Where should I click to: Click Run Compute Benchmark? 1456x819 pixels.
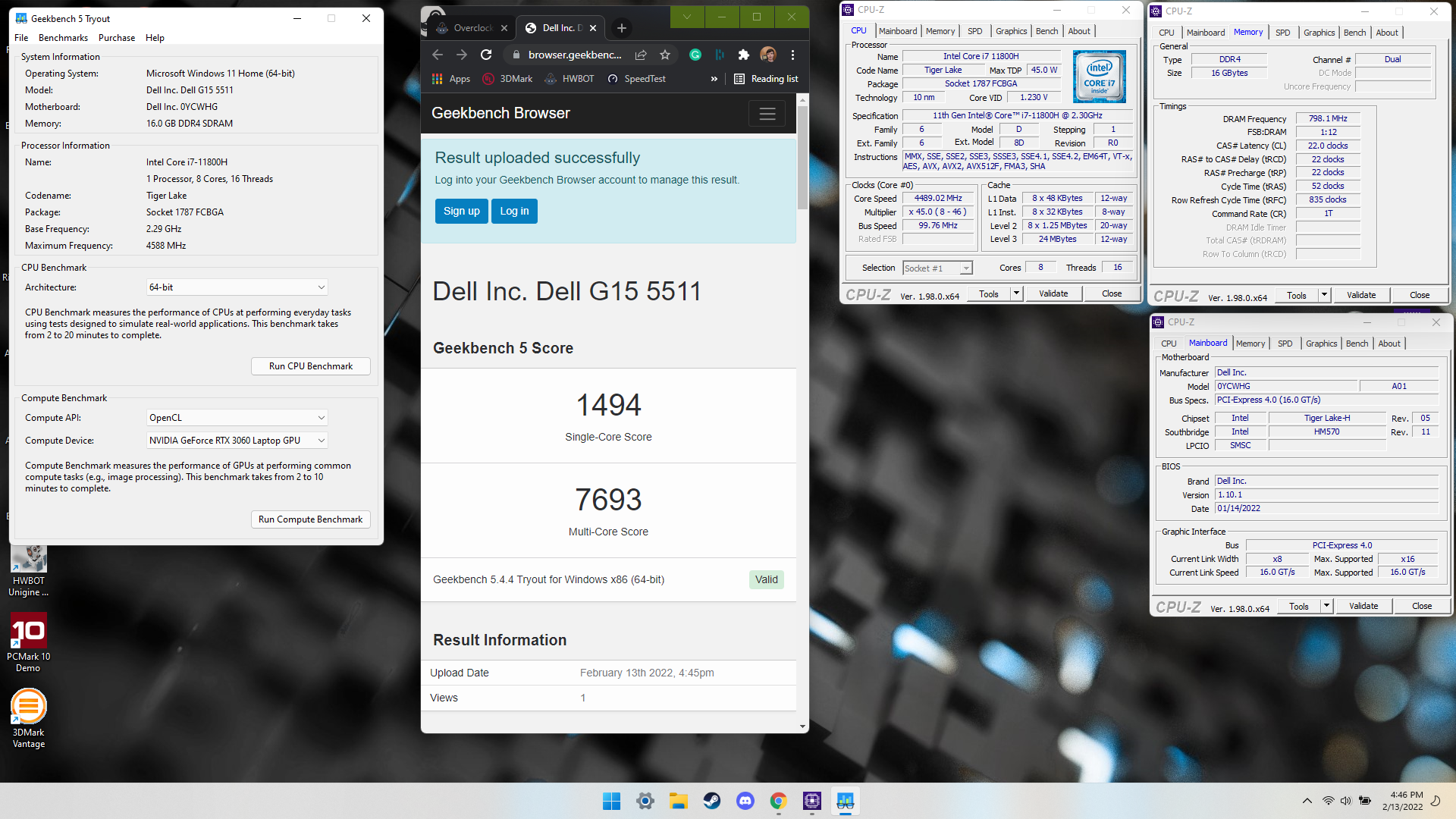point(311,519)
